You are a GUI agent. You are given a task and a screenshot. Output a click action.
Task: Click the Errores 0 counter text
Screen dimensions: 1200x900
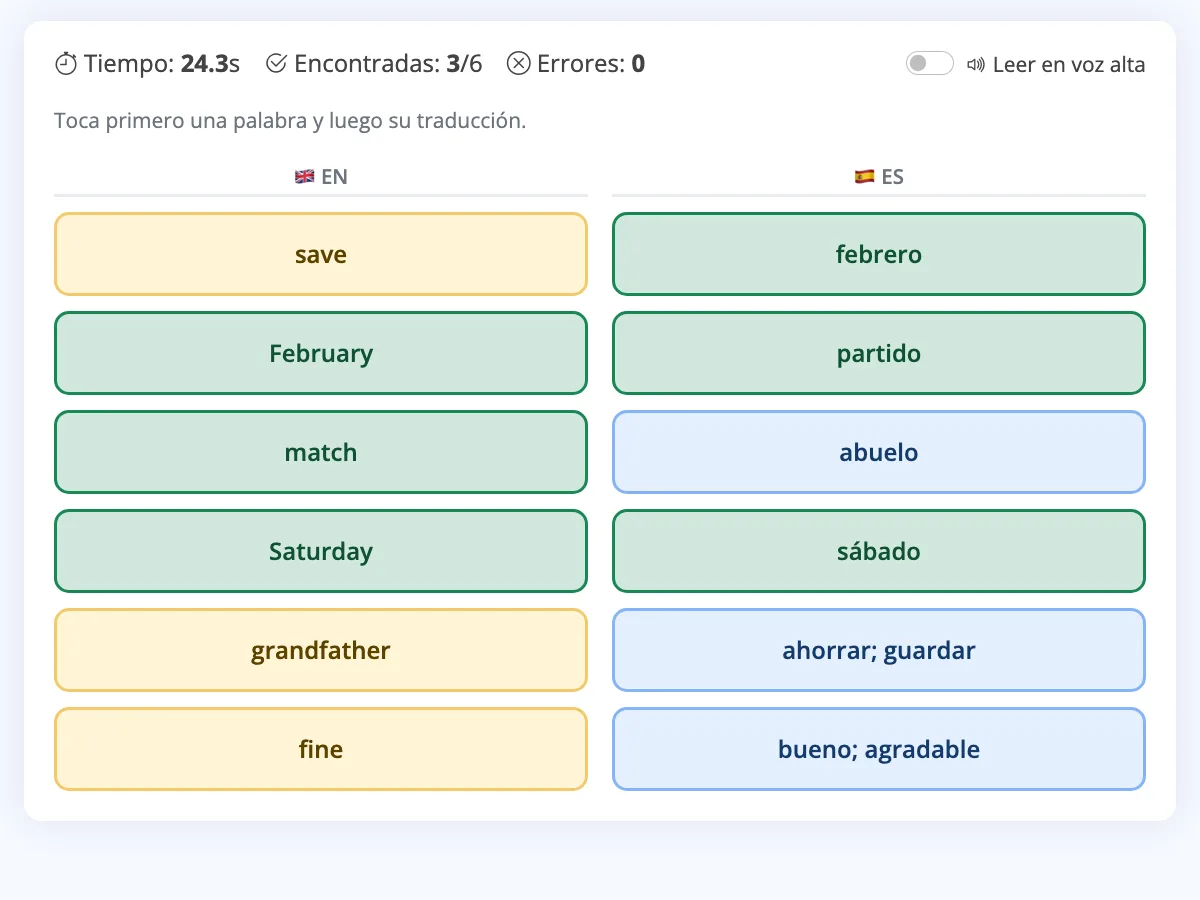[591, 64]
